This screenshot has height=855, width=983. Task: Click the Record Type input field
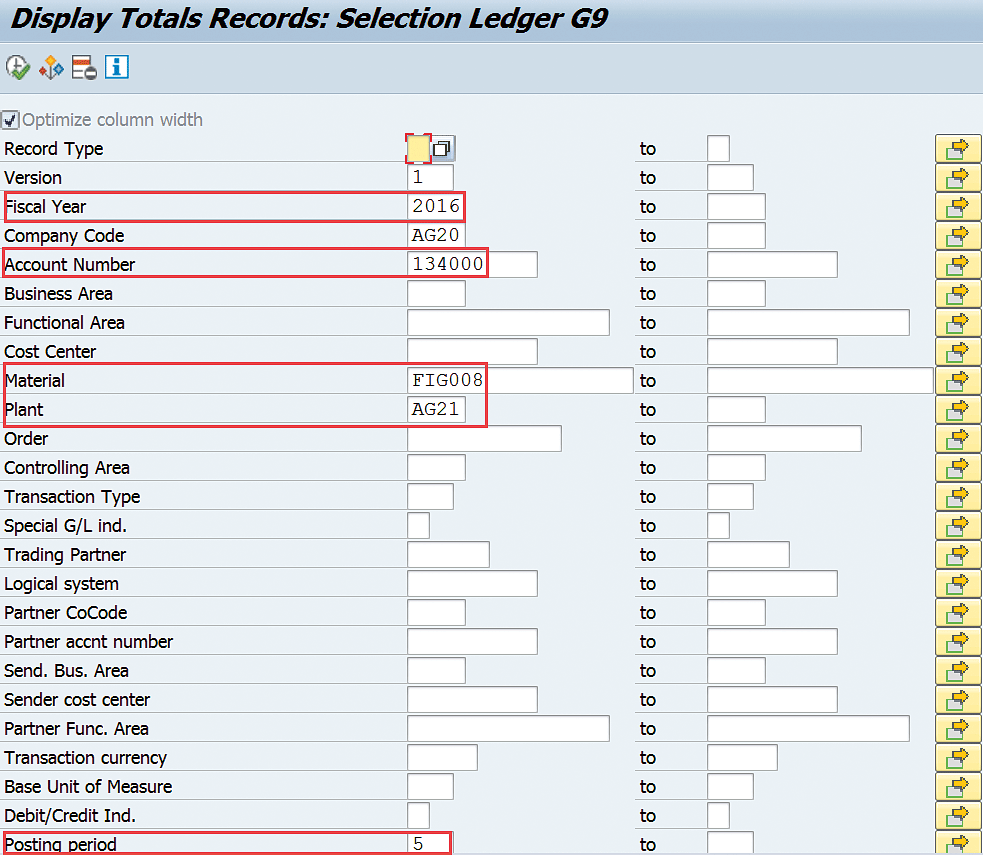(418, 149)
